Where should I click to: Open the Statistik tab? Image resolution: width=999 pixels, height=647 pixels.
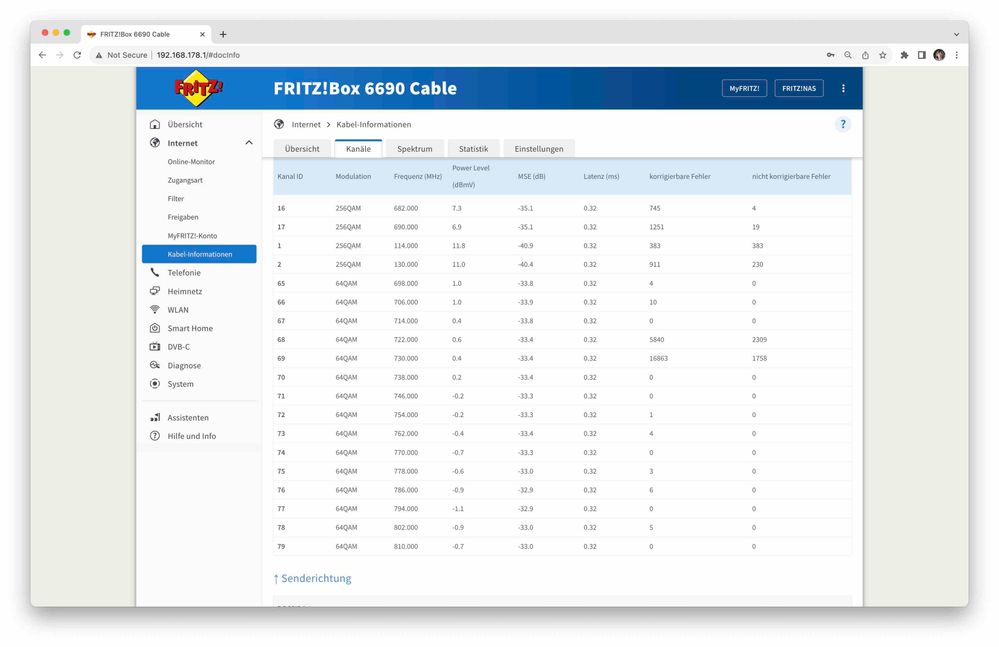point(473,147)
